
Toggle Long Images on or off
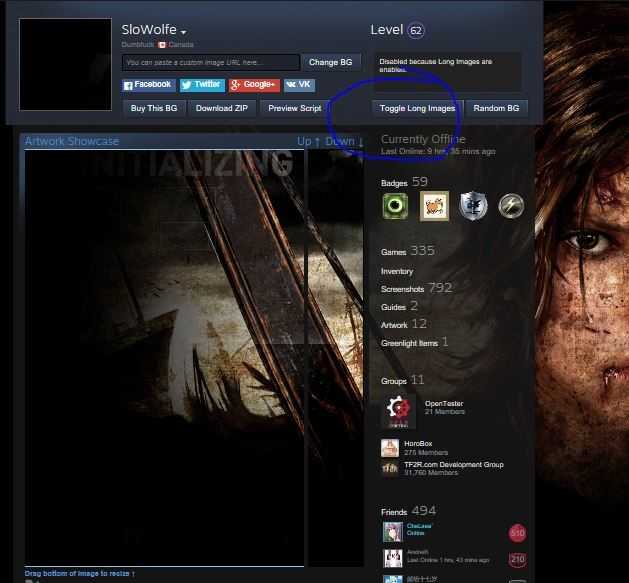[x=417, y=108]
